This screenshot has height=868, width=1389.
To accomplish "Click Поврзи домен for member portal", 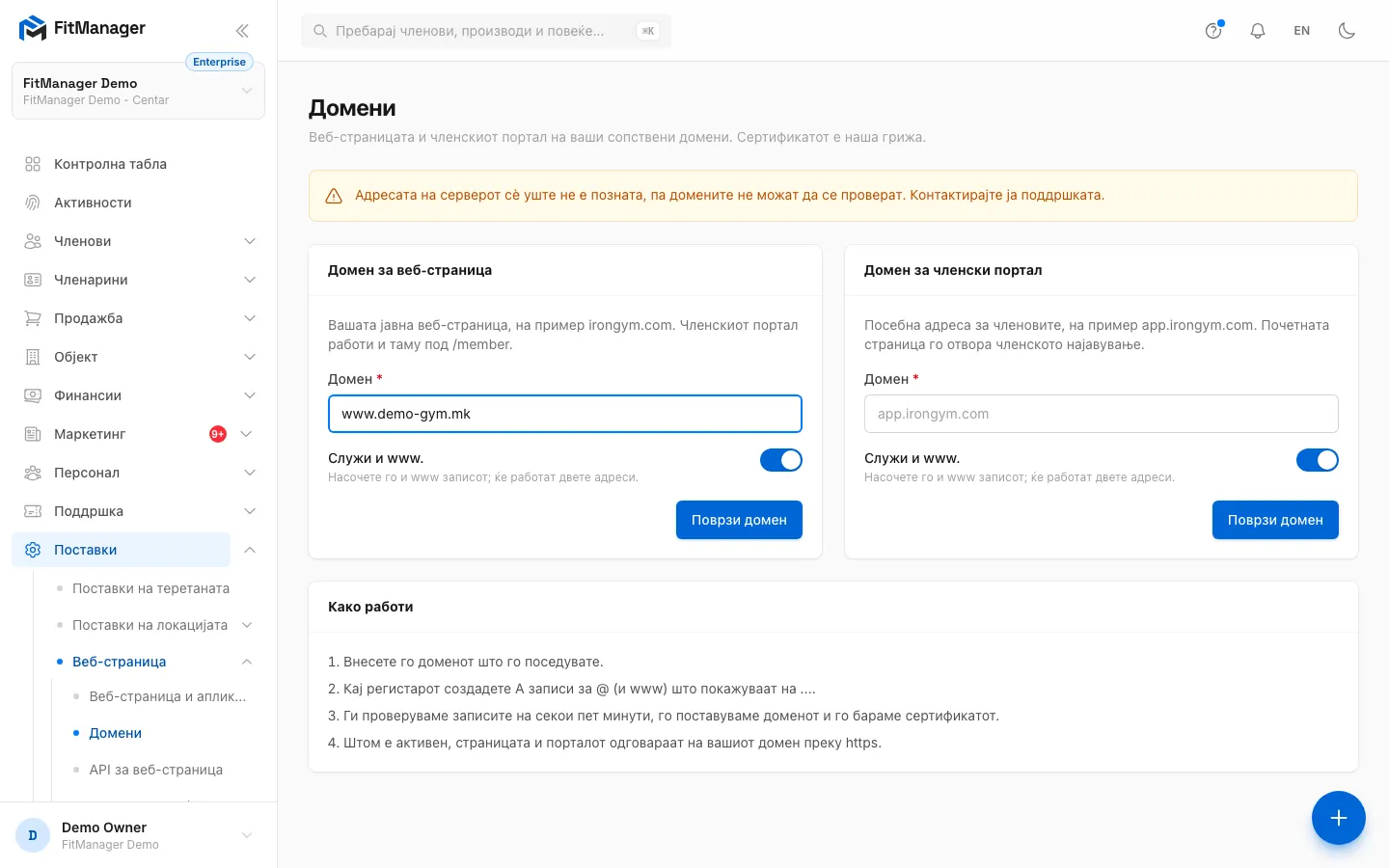I will pos(1275,520).
